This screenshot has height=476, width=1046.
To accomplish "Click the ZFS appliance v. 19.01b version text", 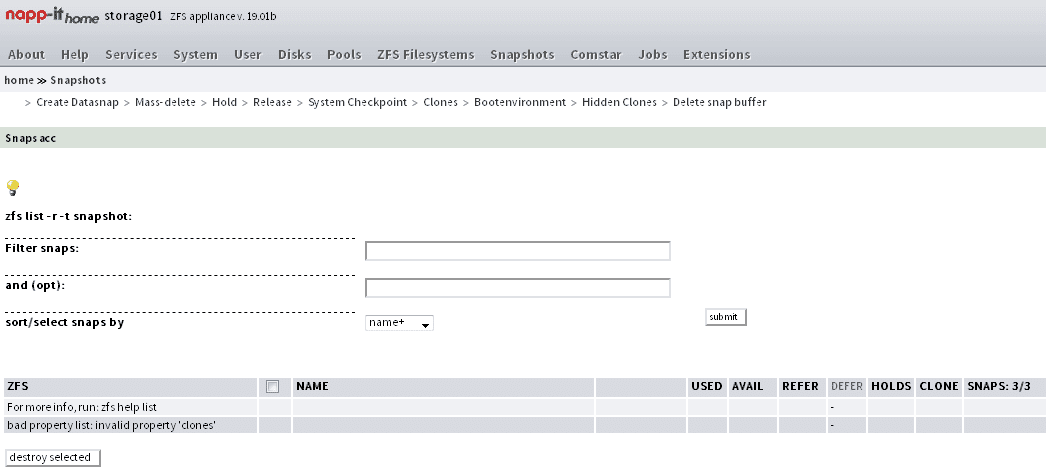I will (223, 16).
